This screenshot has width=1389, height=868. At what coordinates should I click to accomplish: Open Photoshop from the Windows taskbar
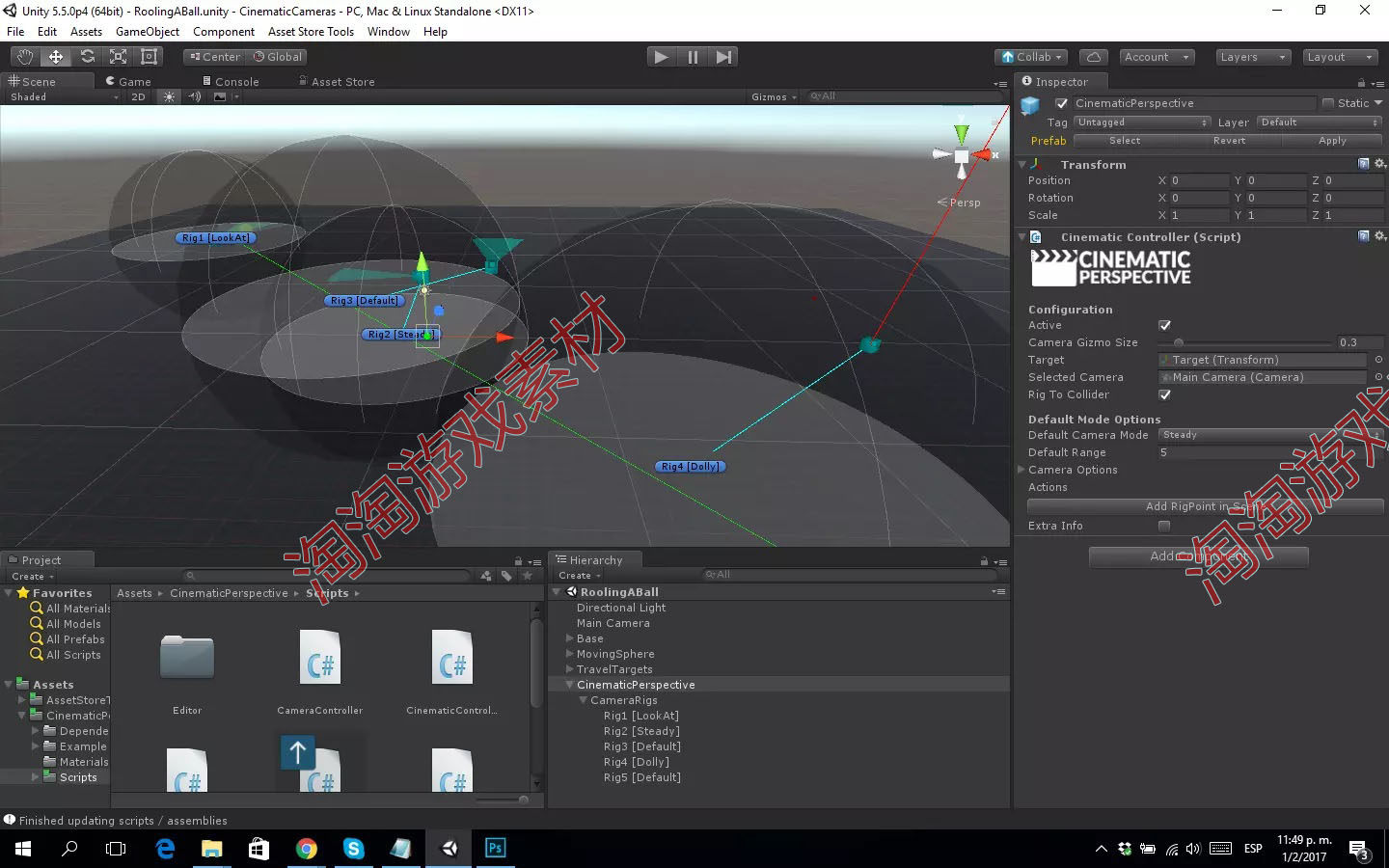coord(495,849)
